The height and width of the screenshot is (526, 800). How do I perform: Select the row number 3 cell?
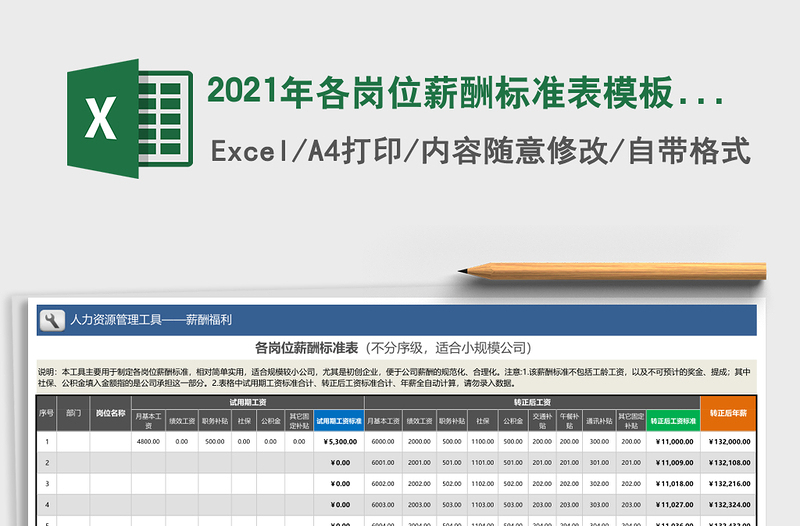point(47,484)
